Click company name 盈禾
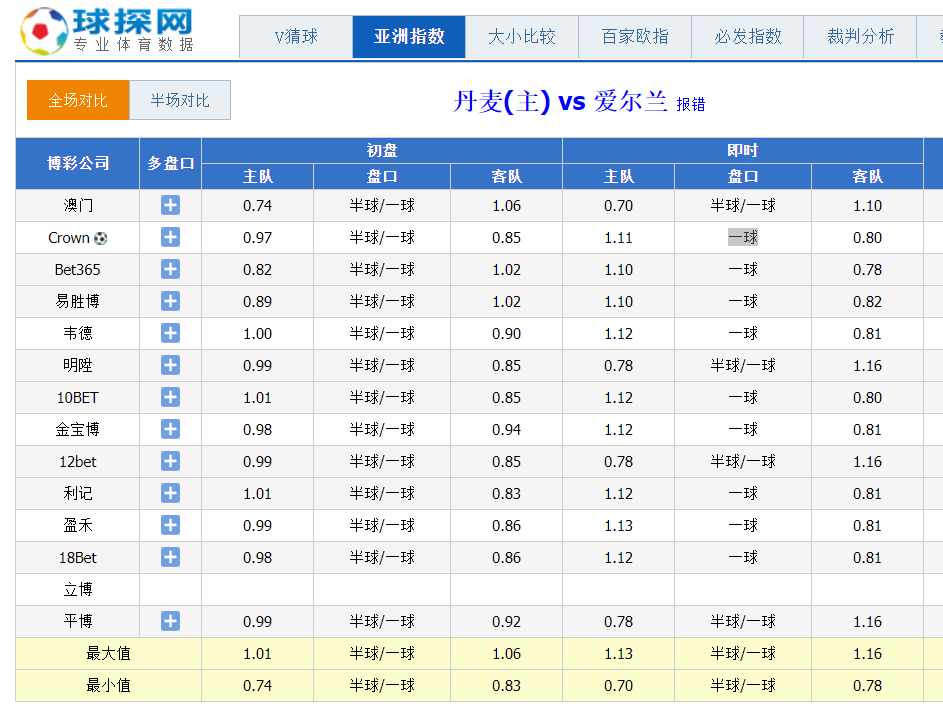943x708 pixels. (78, 525)
